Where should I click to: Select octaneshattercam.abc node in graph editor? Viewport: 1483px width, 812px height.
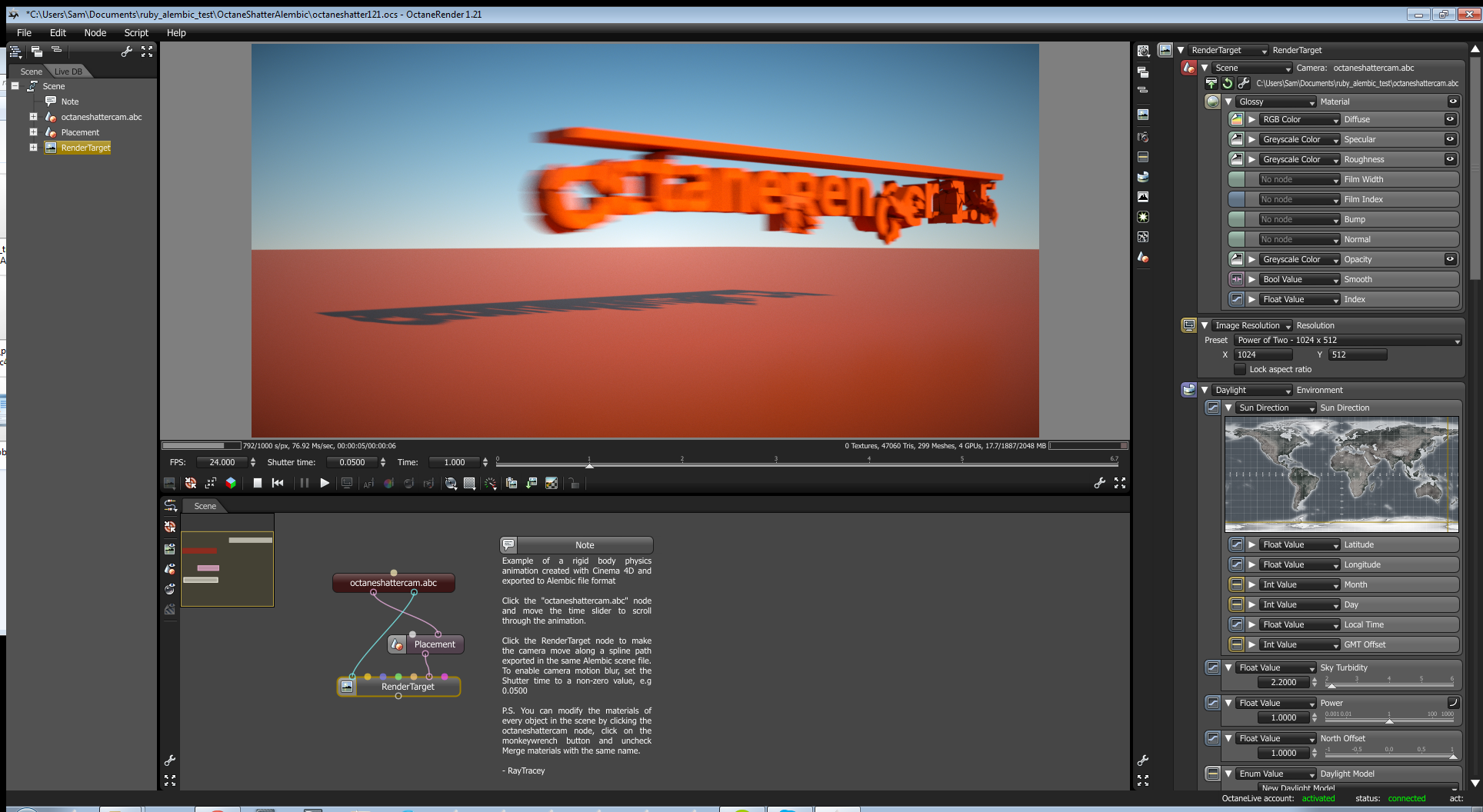click(394, 583)
